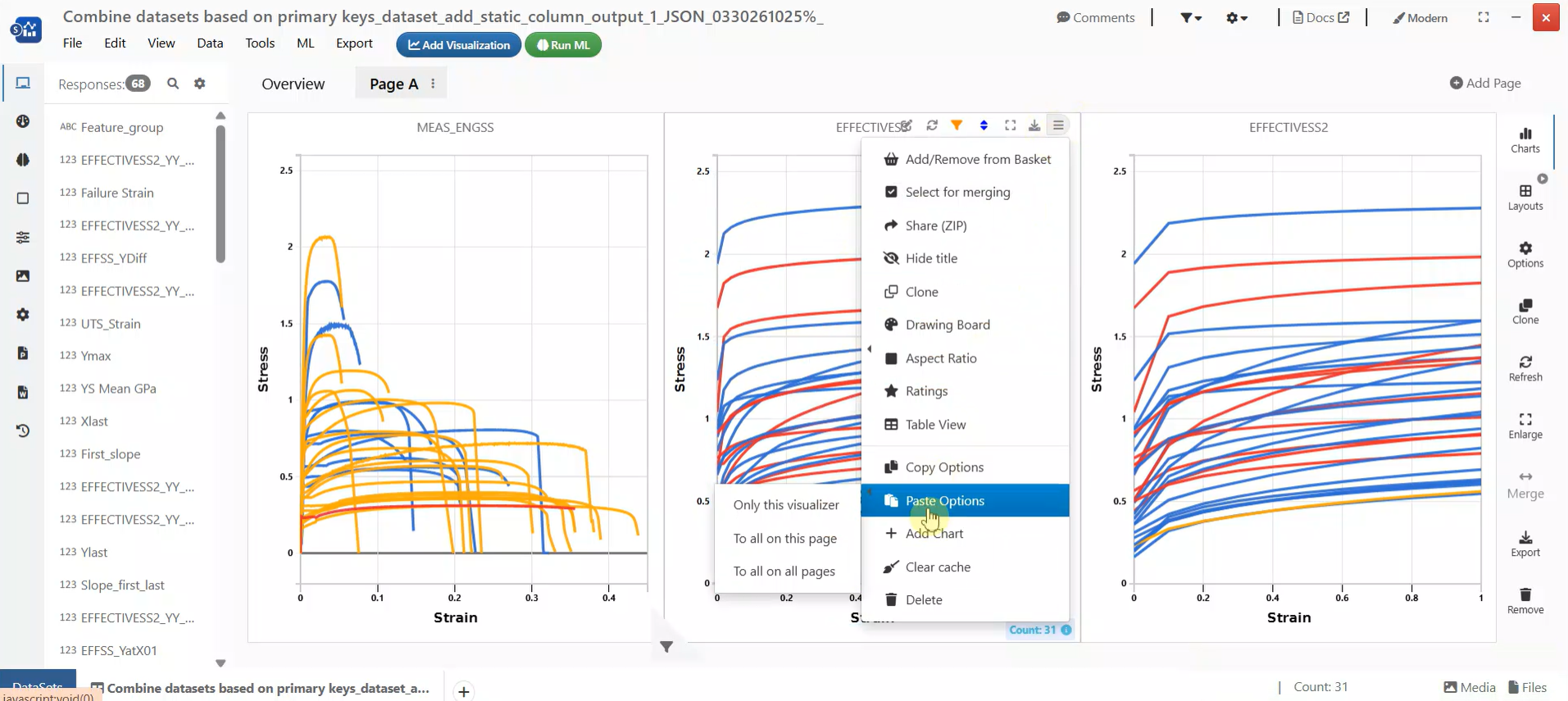The width and height of the screenshot is (1568, 701).
Task: Click the Export icon in right sidebar
Action: [x=1525, y=544]
